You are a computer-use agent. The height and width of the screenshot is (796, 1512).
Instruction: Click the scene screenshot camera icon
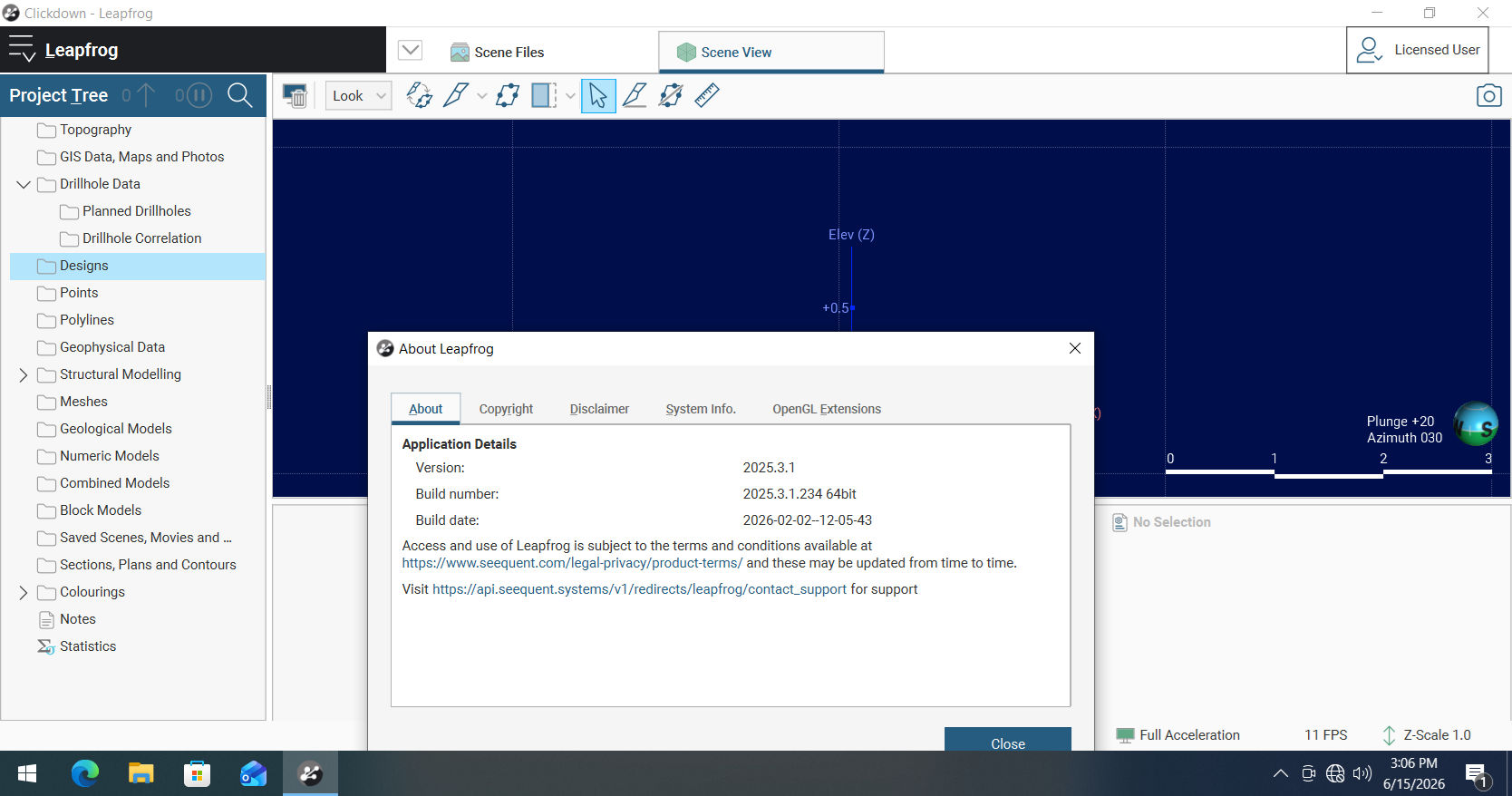click(1488, 95)
